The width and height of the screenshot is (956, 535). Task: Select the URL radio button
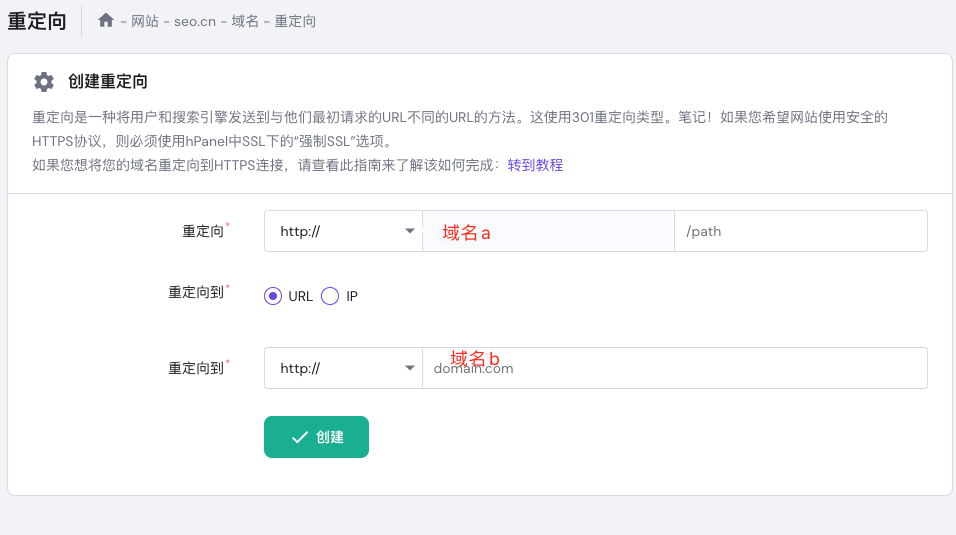click(x=273, y=296)
